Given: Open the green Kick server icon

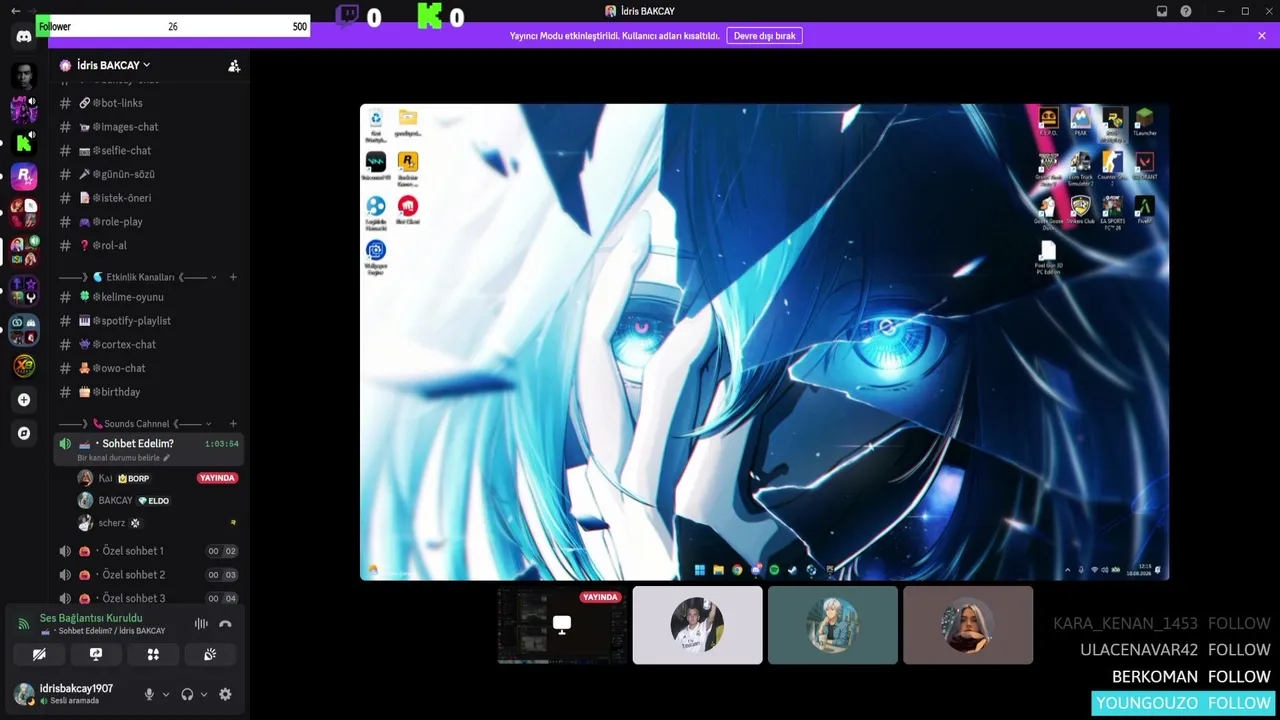Looking at the screenshot, I should coord(24,142).
